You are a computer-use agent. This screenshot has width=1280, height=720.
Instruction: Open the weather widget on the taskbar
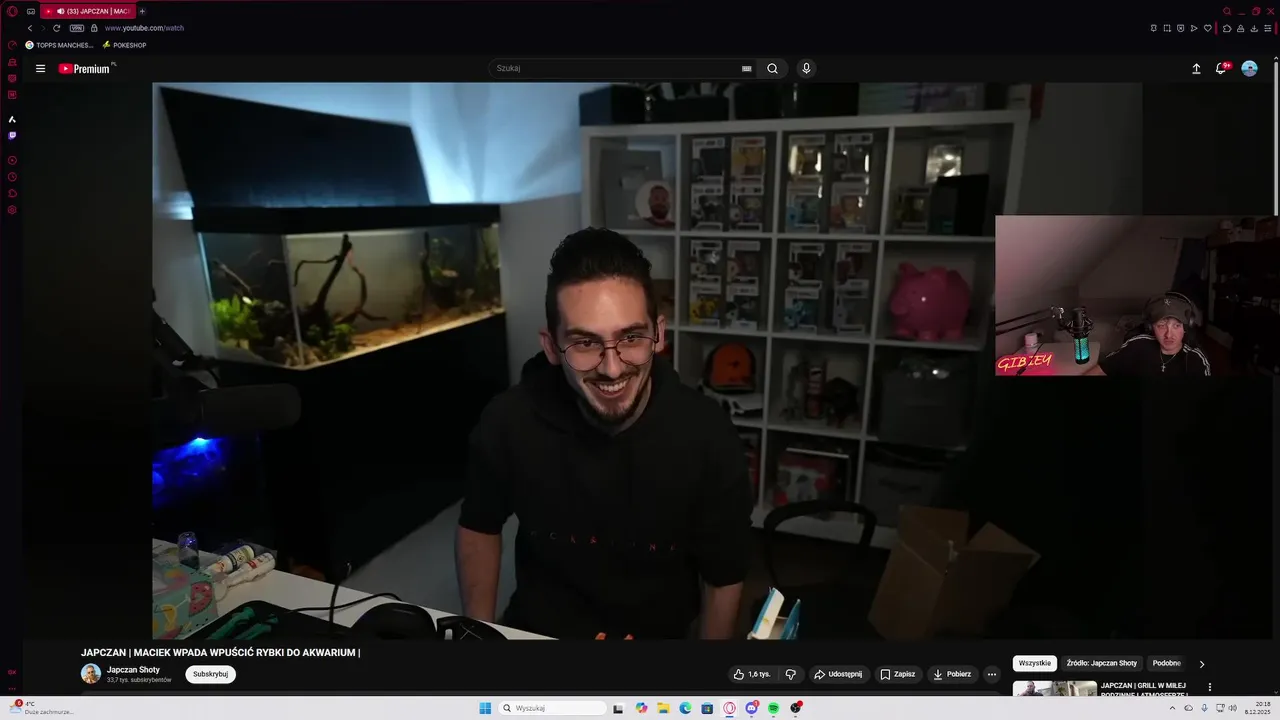click(x=40, y=708)
